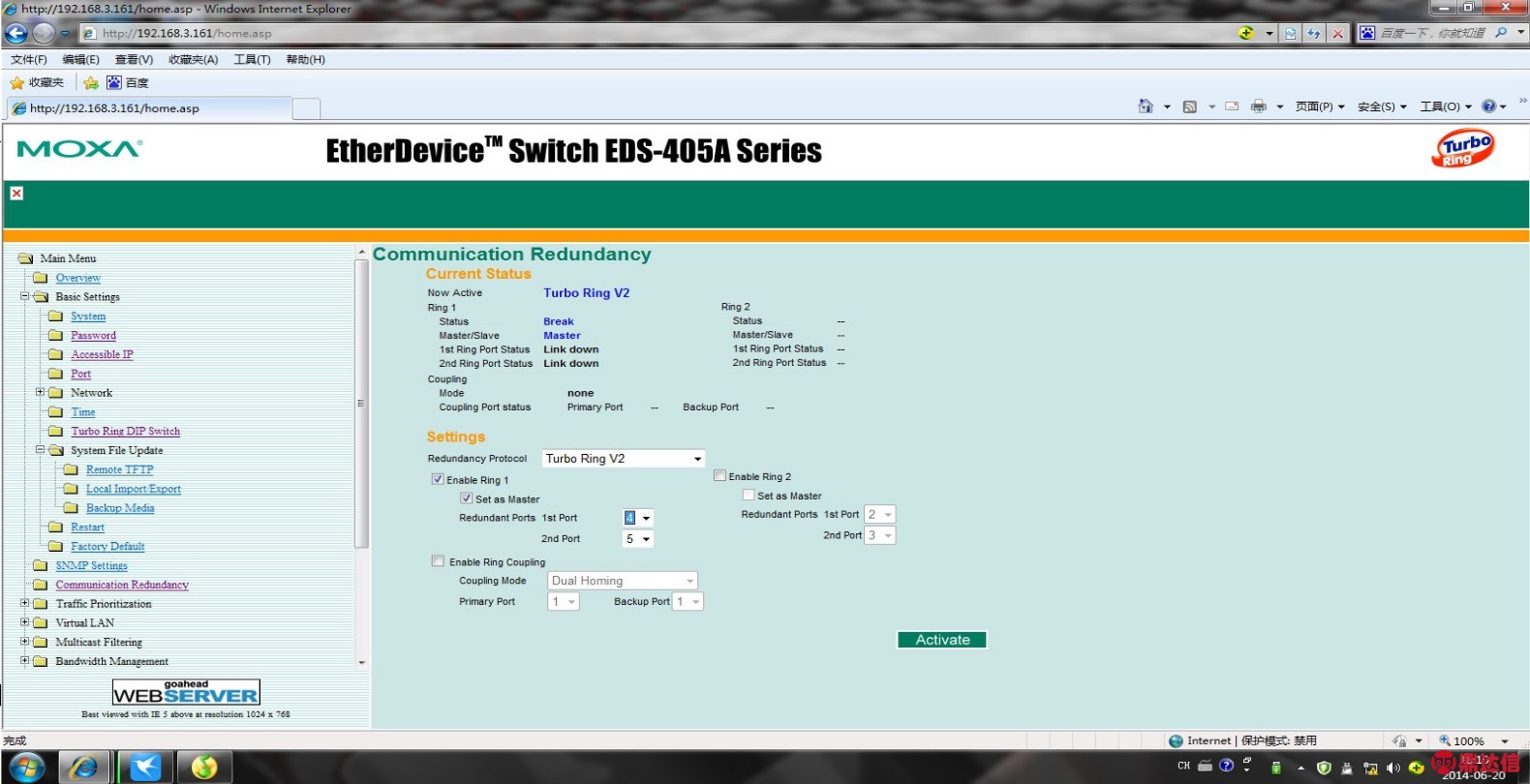
Task: Click the RSS feeds icon
Action: click(x=1190, y=106)
